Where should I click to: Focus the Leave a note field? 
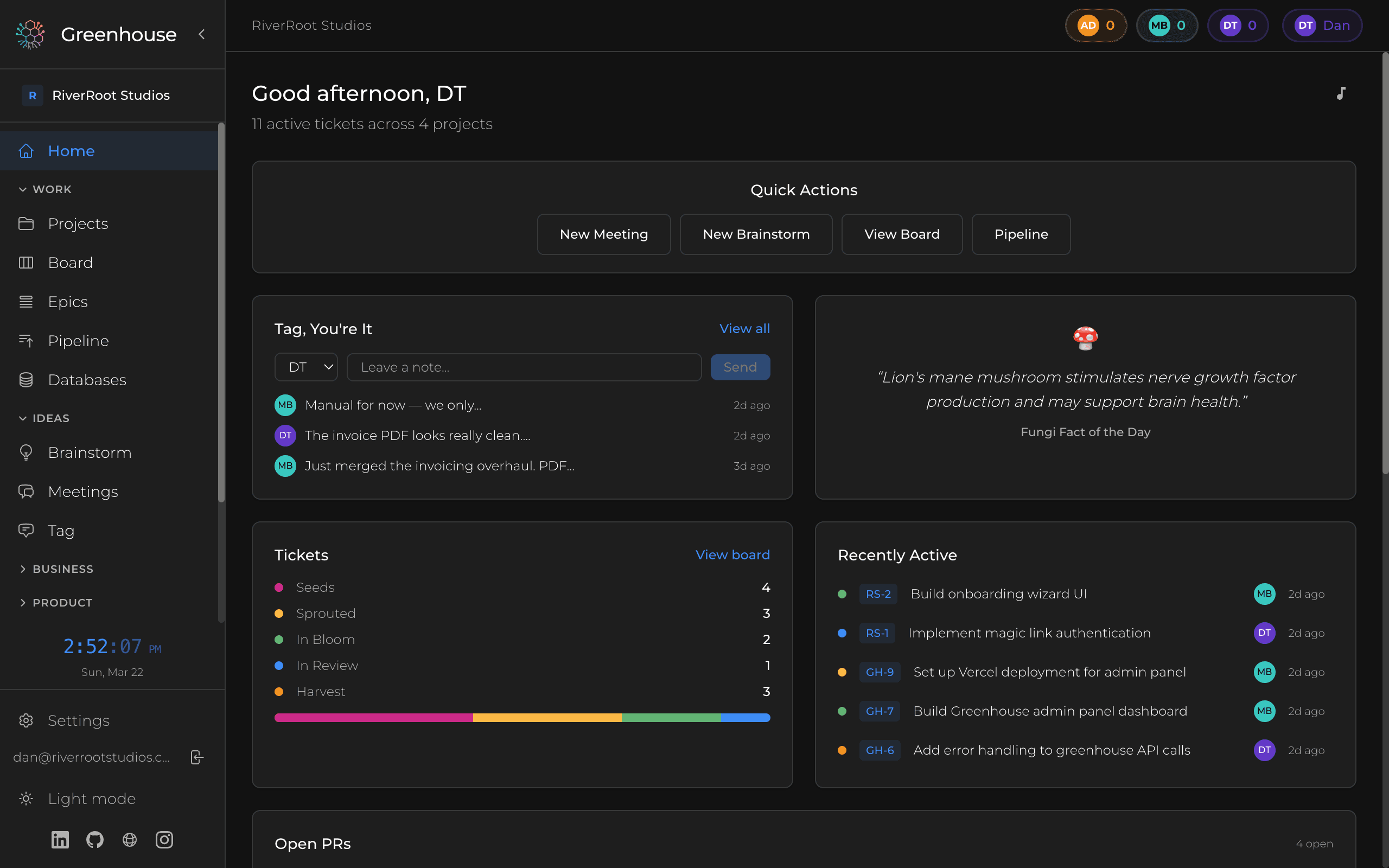pos(524,367)
